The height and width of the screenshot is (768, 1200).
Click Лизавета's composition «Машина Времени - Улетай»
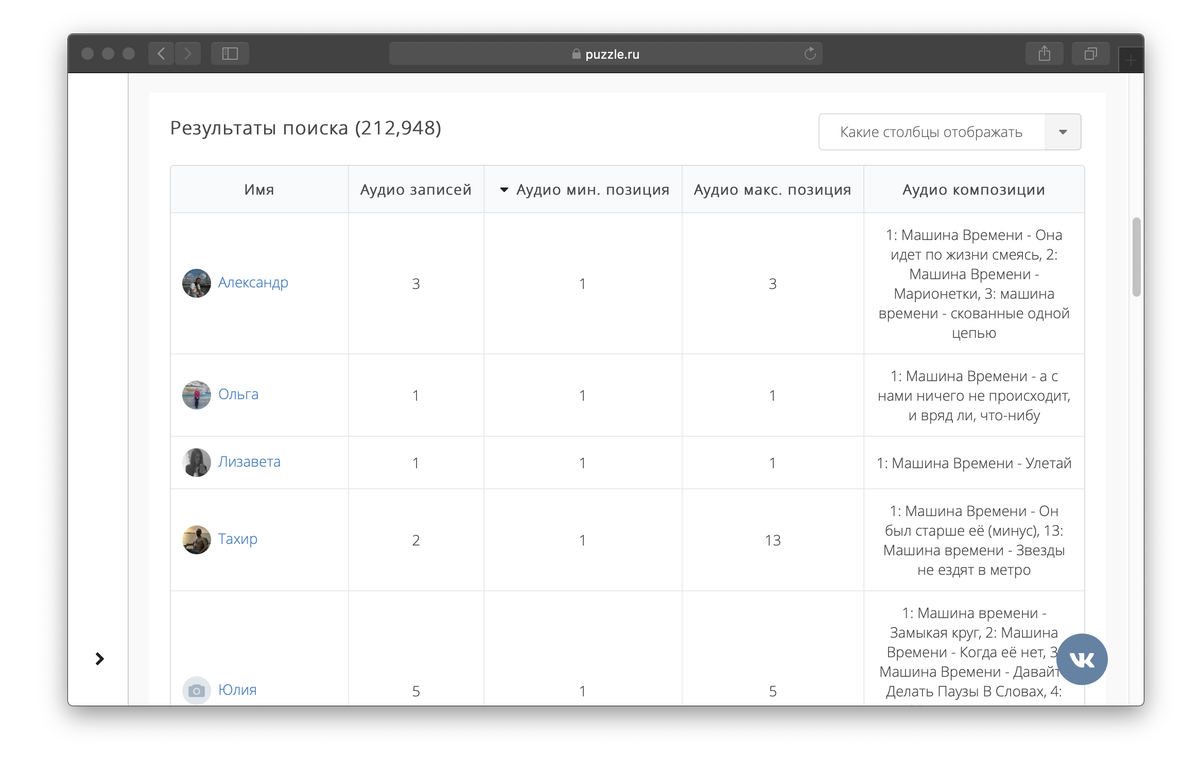click(x=974, y=463)
